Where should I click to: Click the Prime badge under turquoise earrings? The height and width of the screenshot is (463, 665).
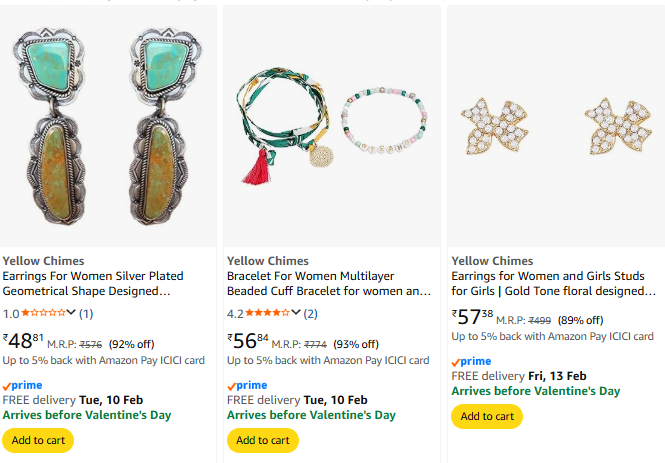[23, 385]
